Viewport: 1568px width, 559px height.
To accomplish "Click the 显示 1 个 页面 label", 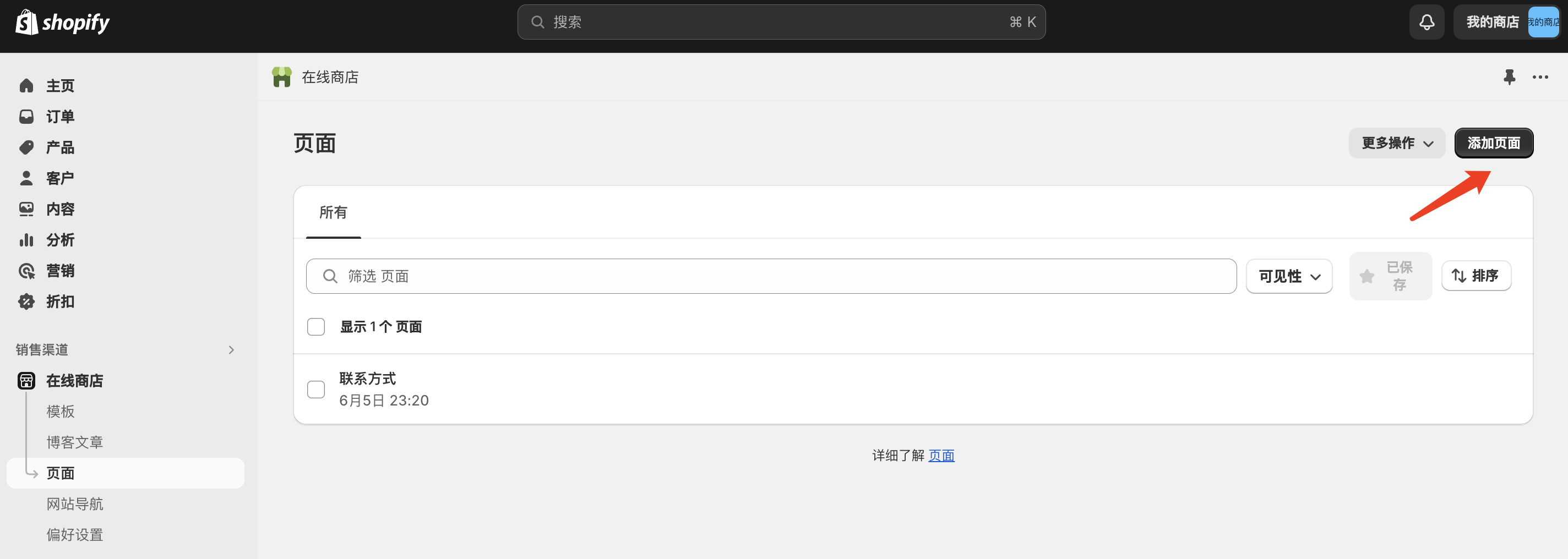I will 381,327.
